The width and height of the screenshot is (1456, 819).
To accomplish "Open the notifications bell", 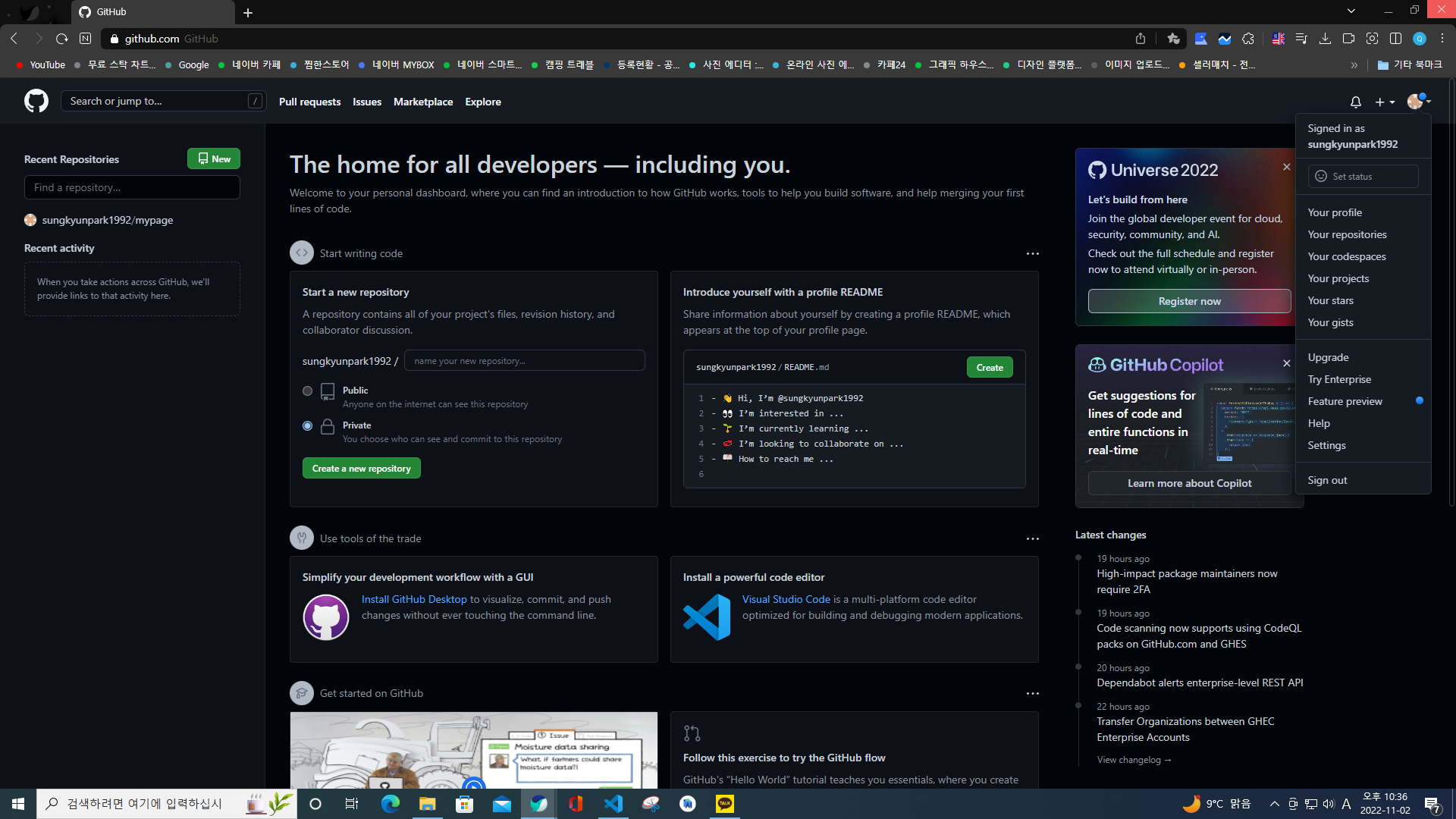I will coord(1356,102).
